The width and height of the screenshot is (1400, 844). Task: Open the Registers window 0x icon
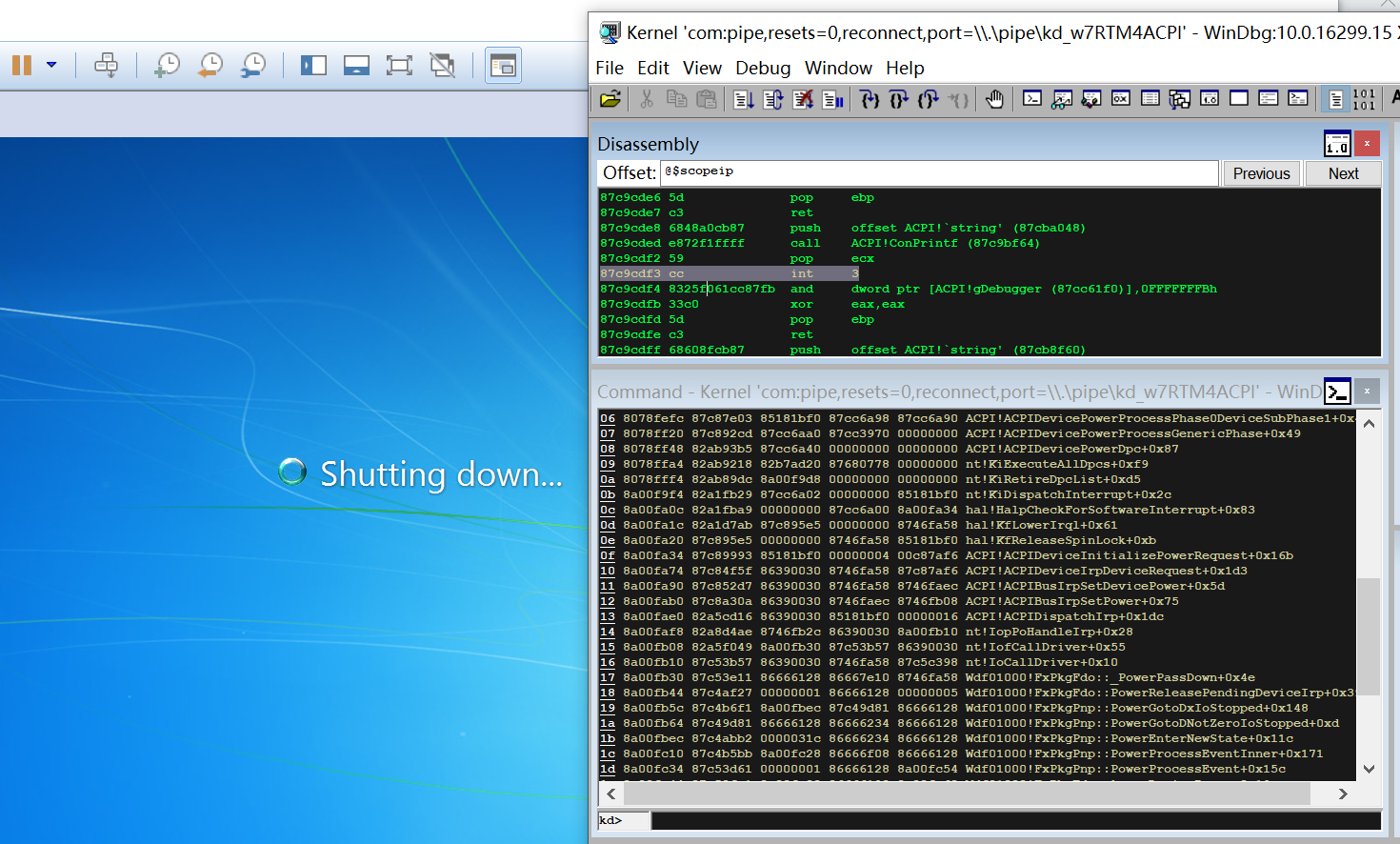coord(1121,98)
